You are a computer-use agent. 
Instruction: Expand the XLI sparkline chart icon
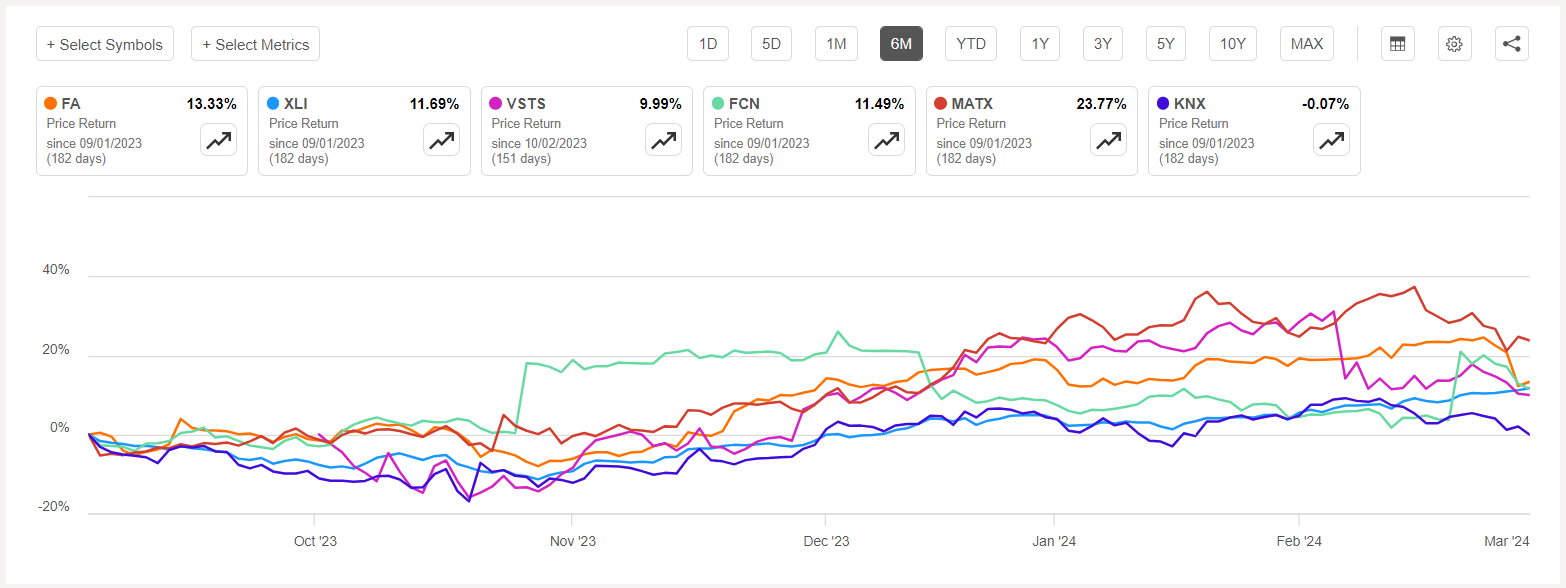(x=441, y=140)
